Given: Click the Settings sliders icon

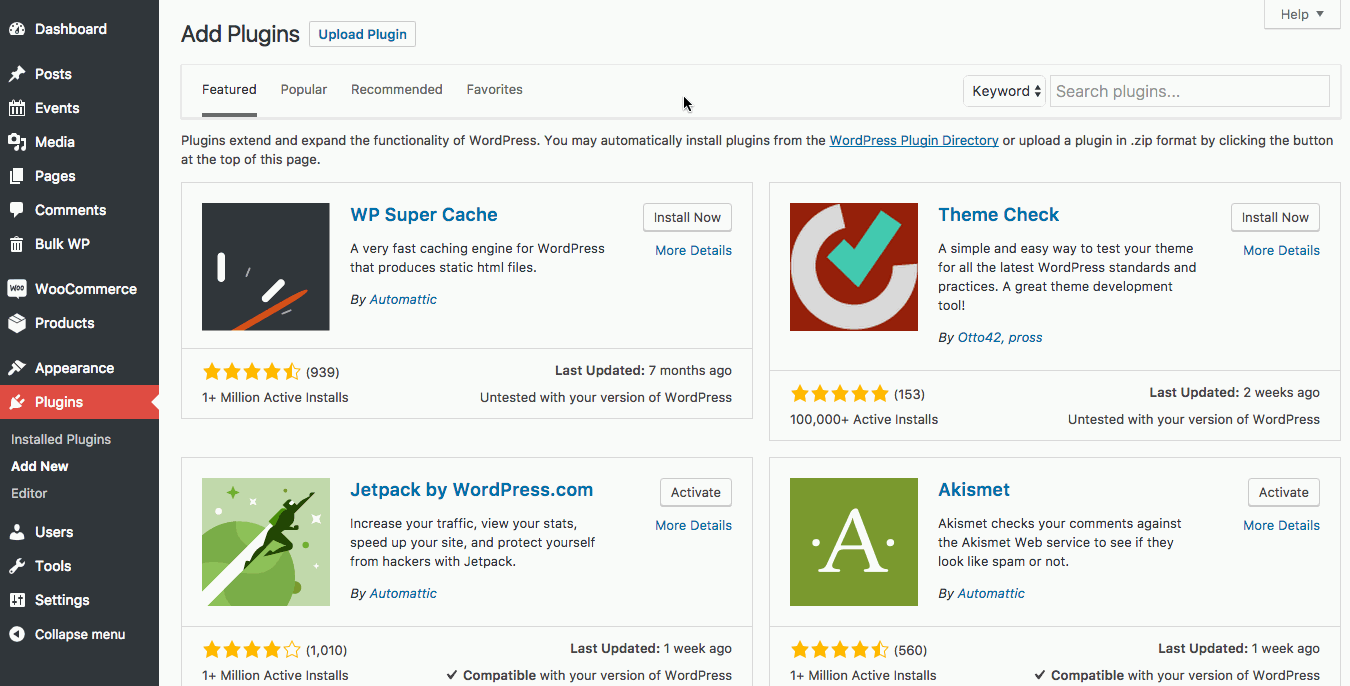Looking at the screenshot, I should pyautogui.click(x=17, y=600).
